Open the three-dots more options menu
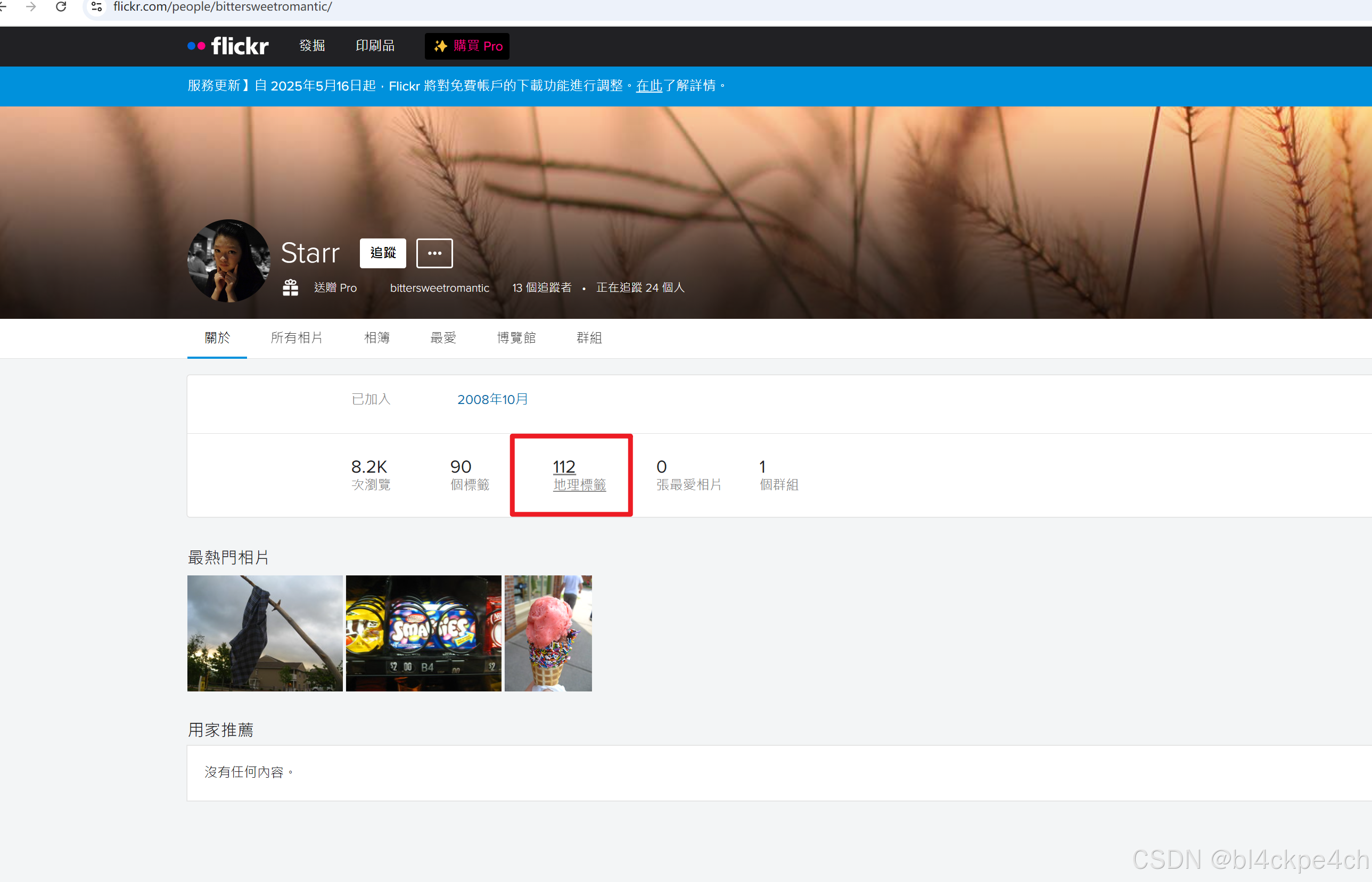1372x882 pixels. [434, 253]
